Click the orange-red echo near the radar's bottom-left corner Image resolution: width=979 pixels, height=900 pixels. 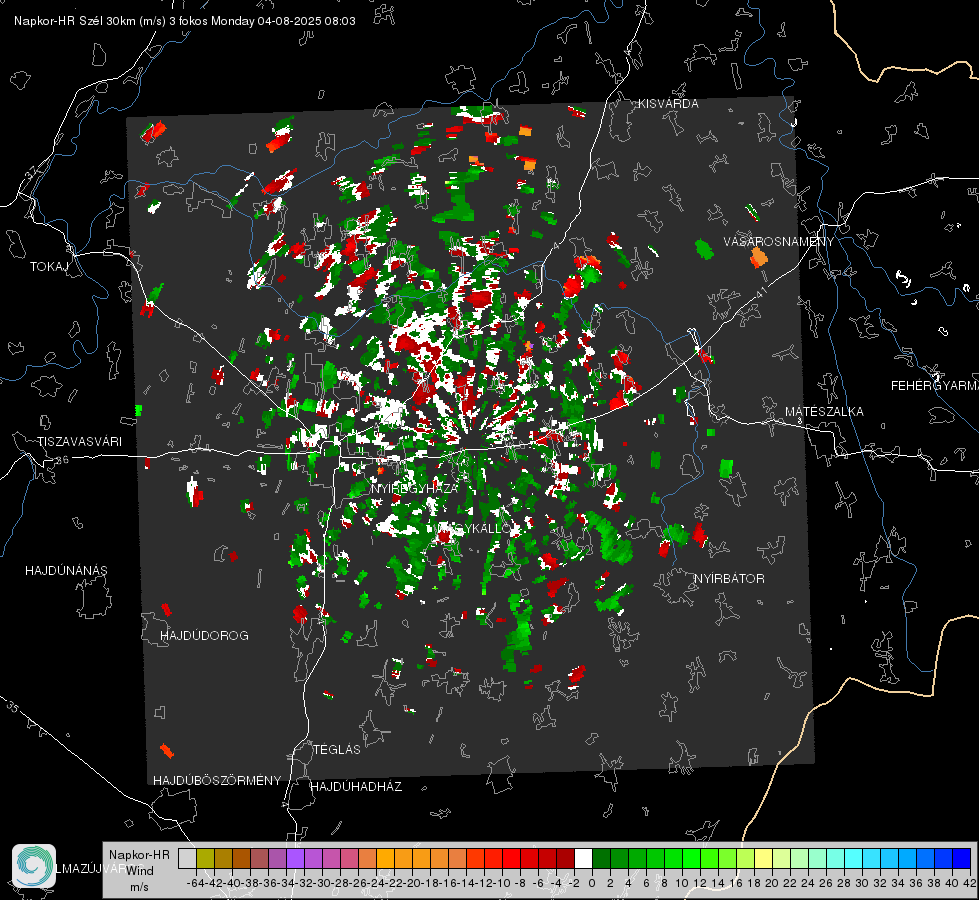point(167,751)
